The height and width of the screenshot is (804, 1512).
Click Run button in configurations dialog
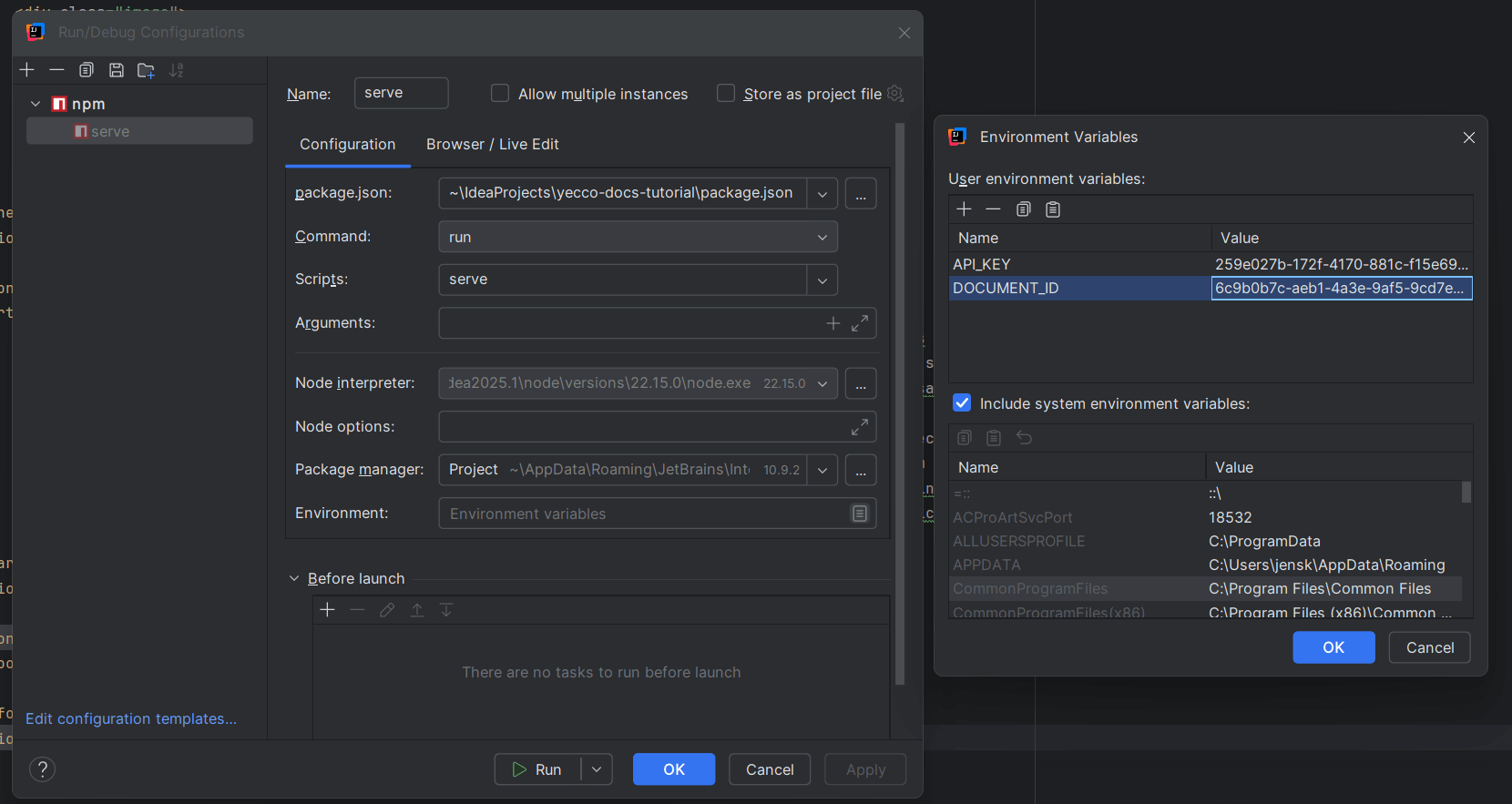click(537, 769)
